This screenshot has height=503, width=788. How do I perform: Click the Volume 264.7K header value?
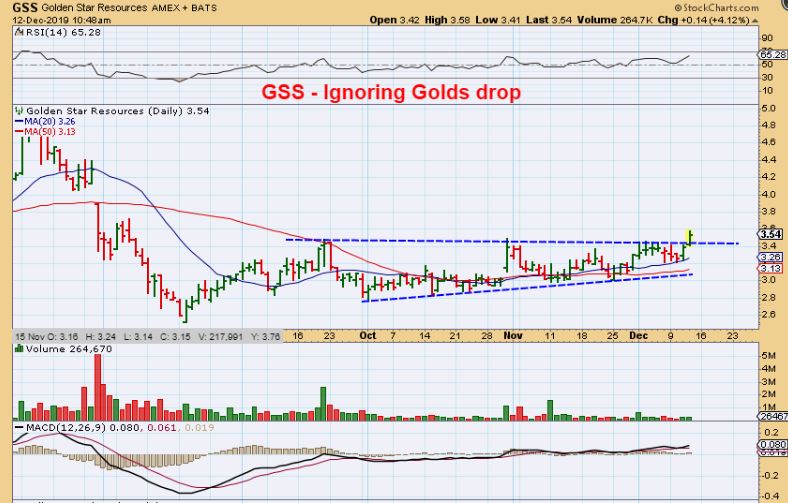[x=615, y=20]
